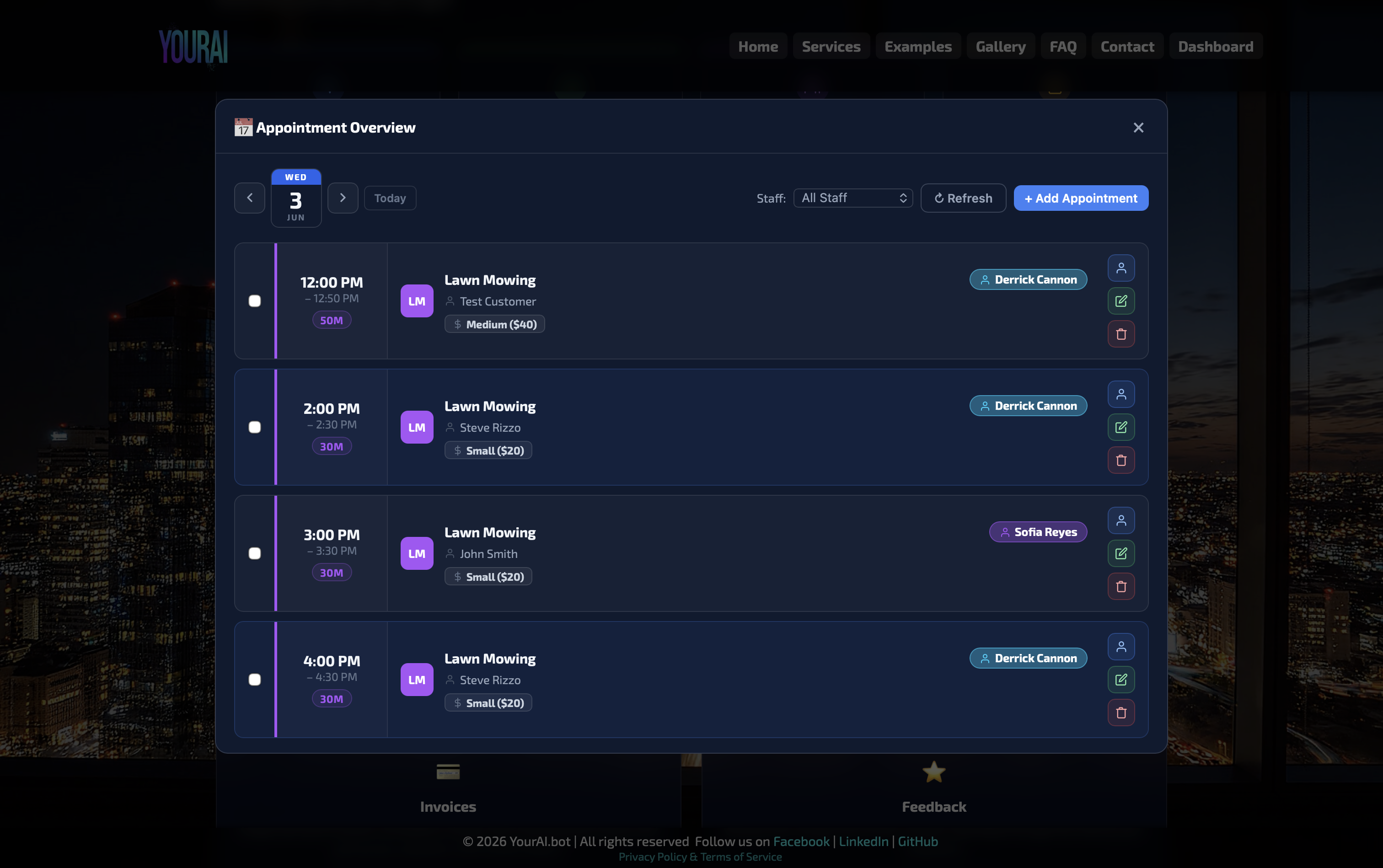Delete the 4:00 PM Steve Rizzo appointment
Screen dimensions: 1383x868
[1120, 713]
